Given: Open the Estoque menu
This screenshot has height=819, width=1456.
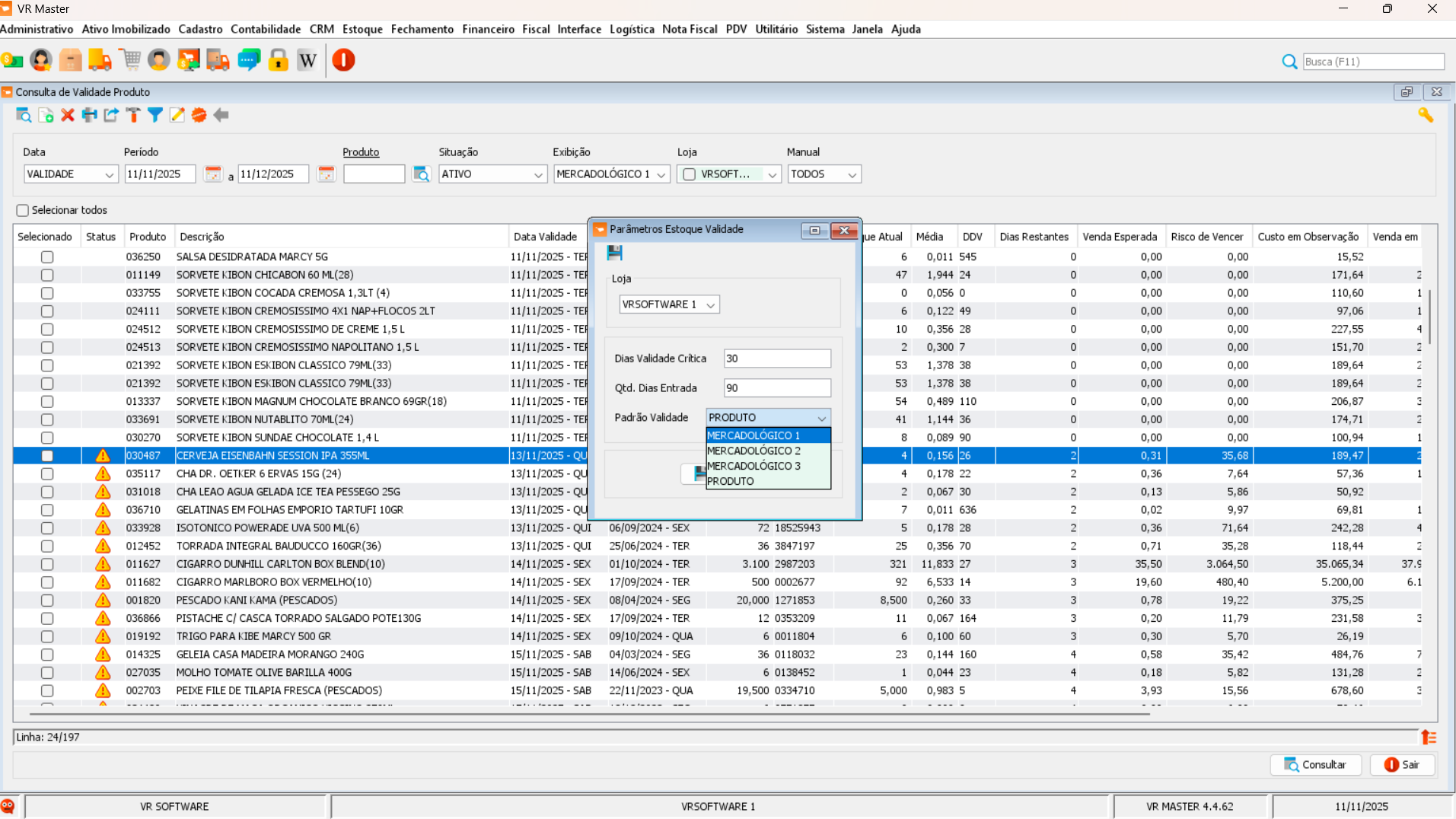Looking at the screenshot, I should pos(362,29).
